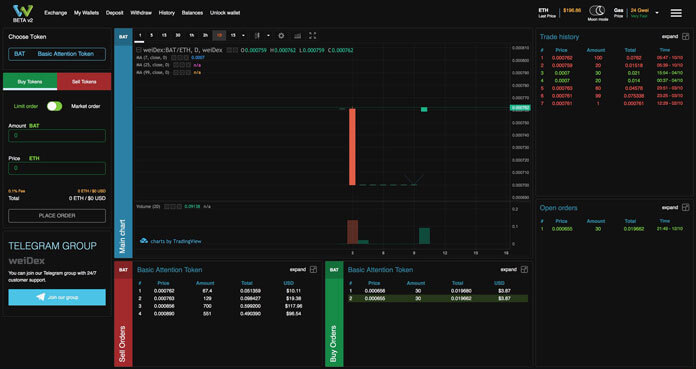Open My Wallets page

coord(87,13)
